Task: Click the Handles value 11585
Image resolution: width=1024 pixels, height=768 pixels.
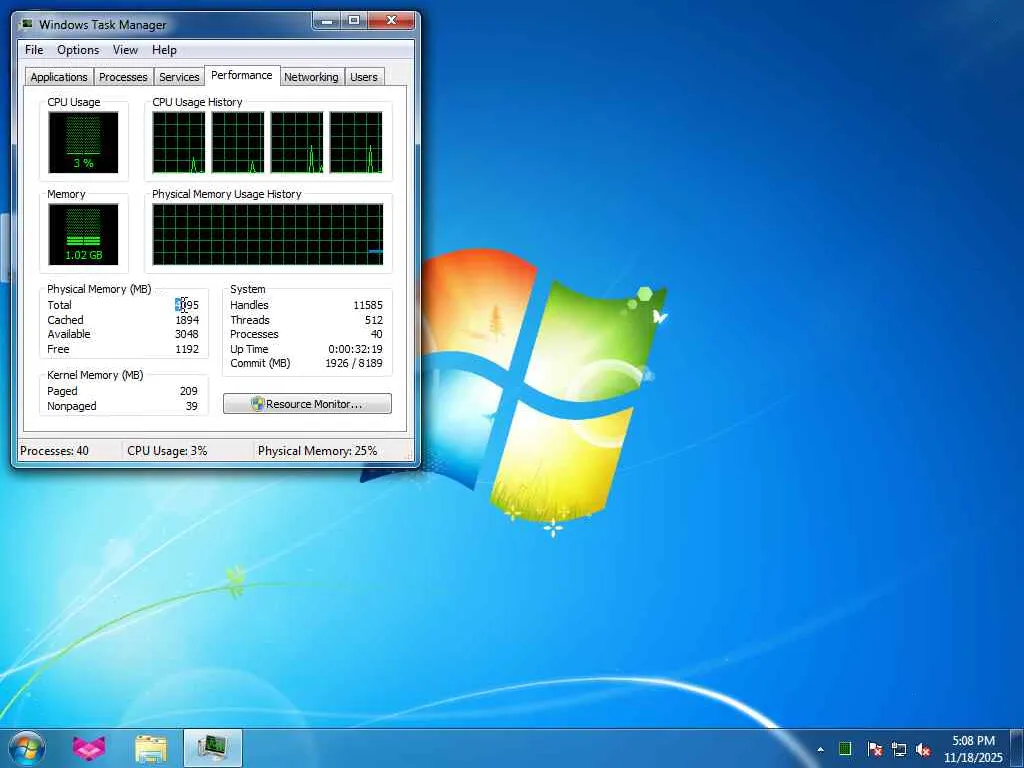Action: 368,305
